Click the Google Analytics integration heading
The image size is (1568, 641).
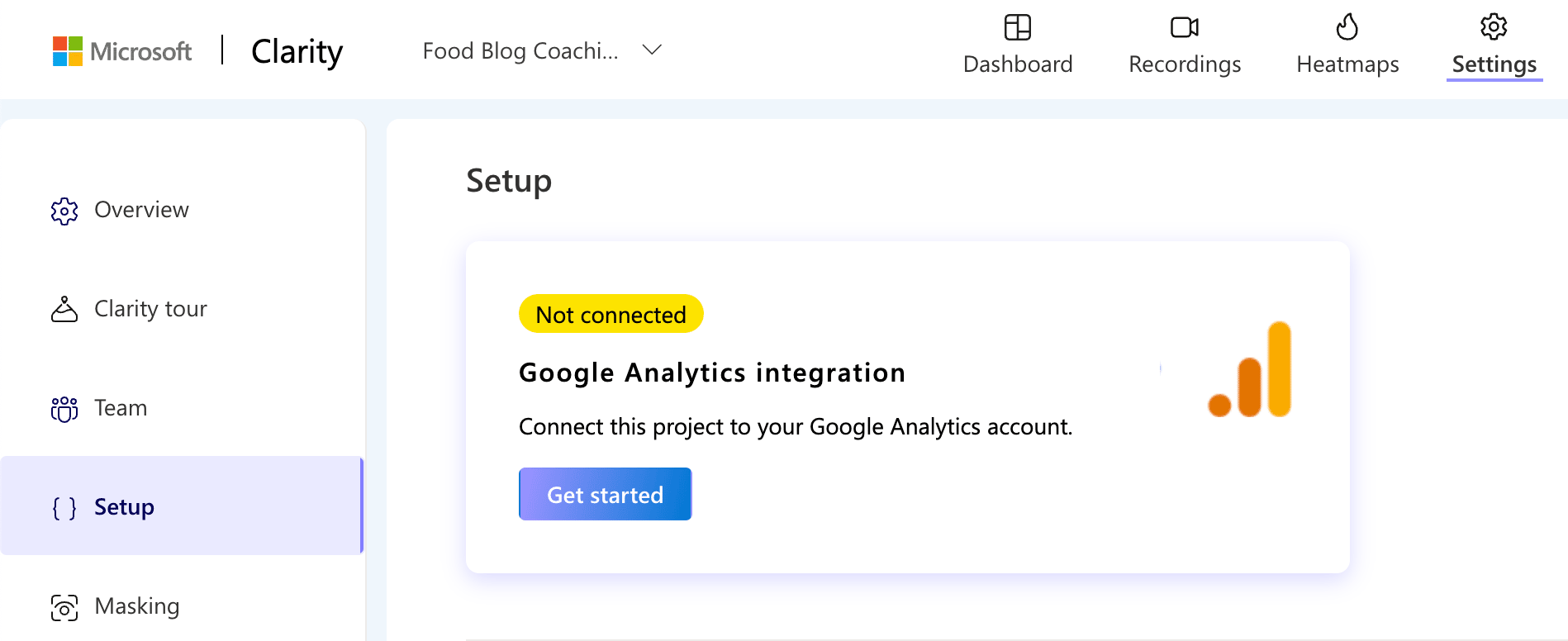(x=712, y=373)
